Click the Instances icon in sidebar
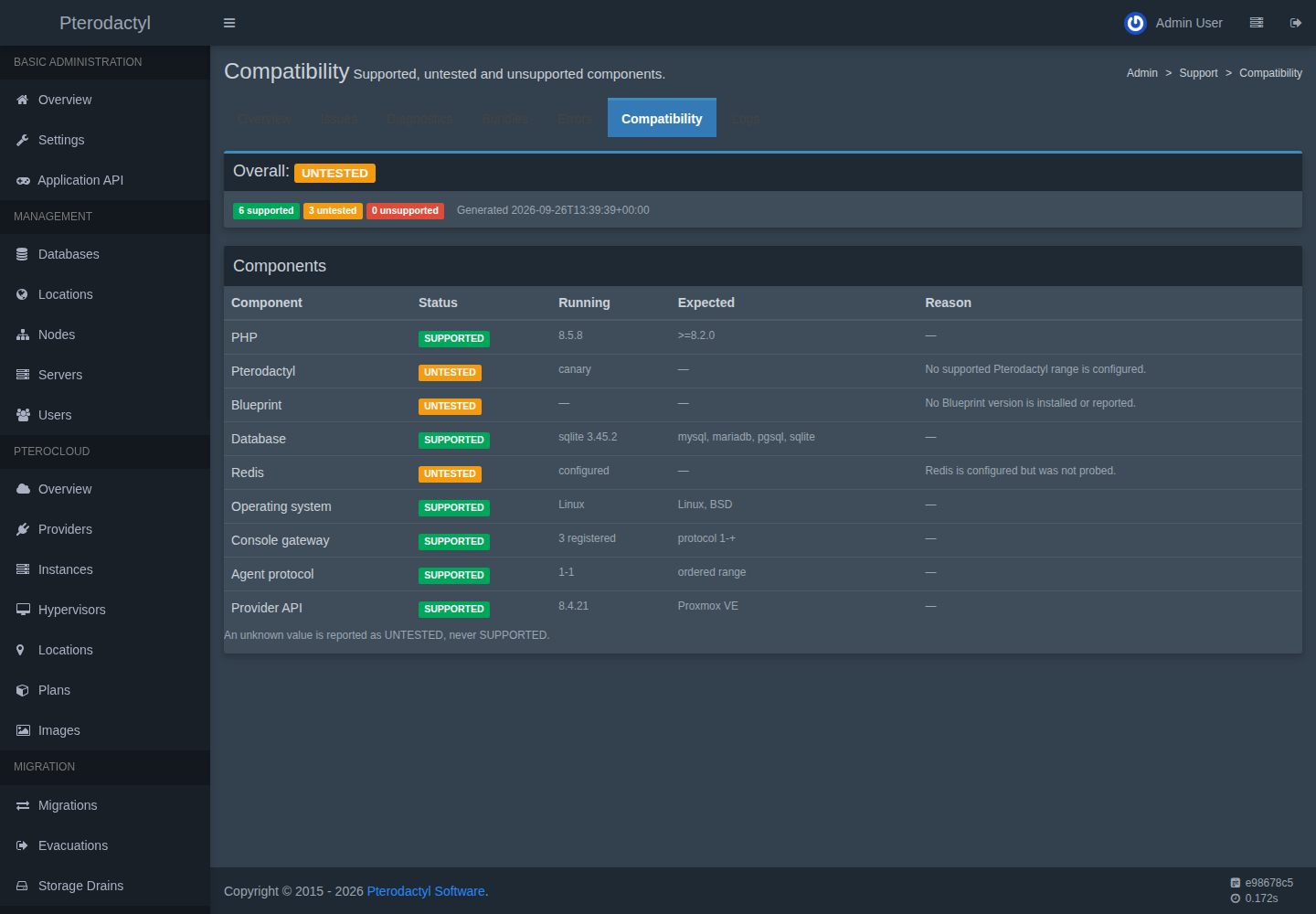 click(23, 569)
